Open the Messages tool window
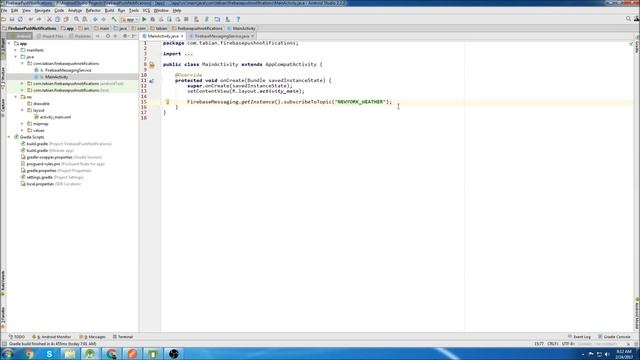Screen dimensions: 640x360 point(93,337)
